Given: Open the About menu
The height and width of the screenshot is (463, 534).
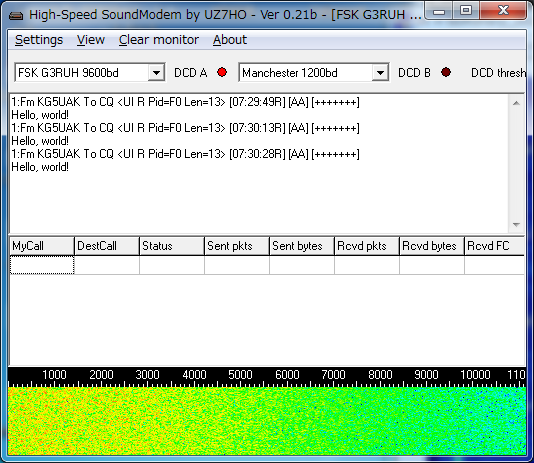Looking at the screenshot, I should click(x=230, y=40).
